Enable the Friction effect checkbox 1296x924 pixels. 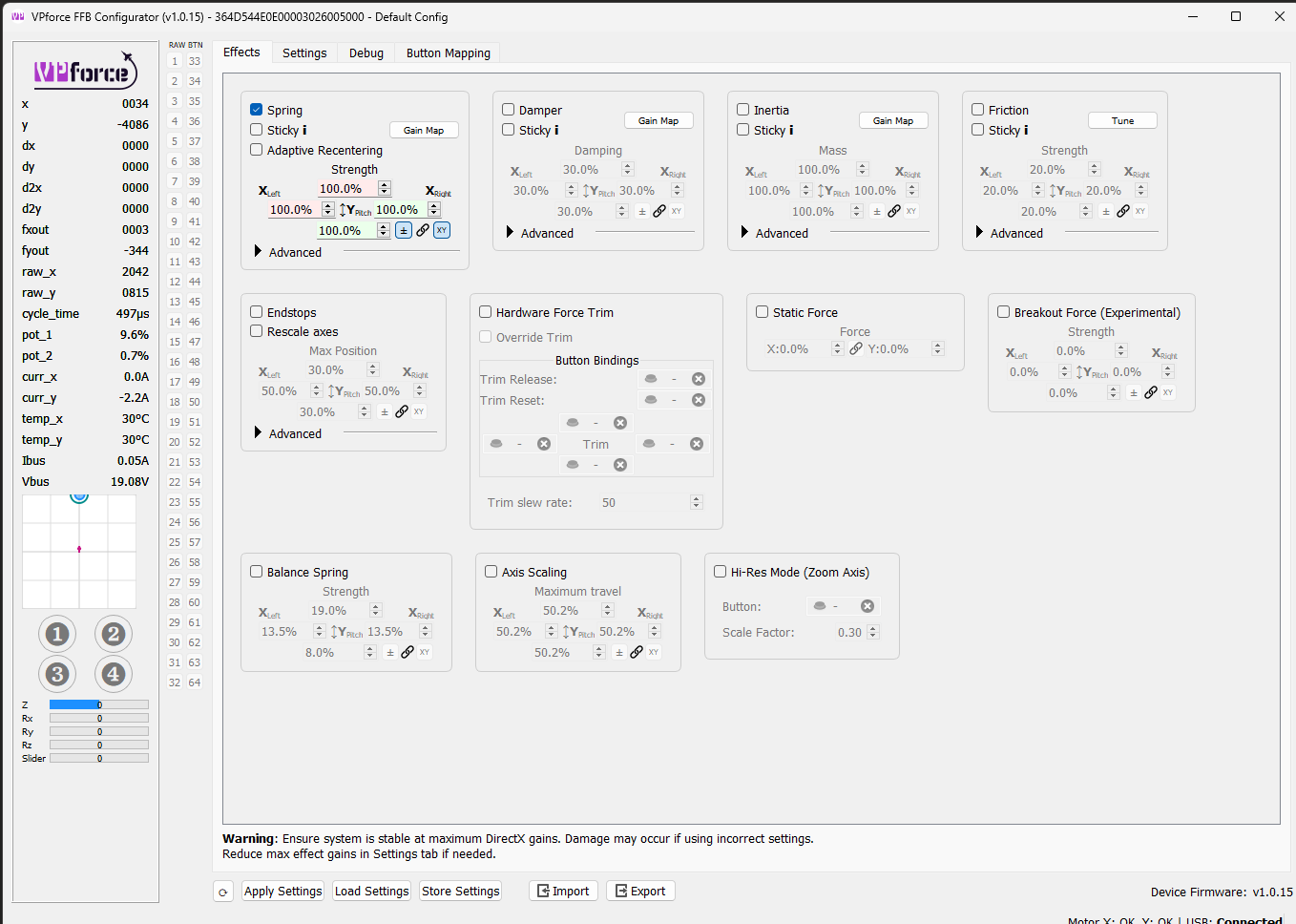click(978, 110)
